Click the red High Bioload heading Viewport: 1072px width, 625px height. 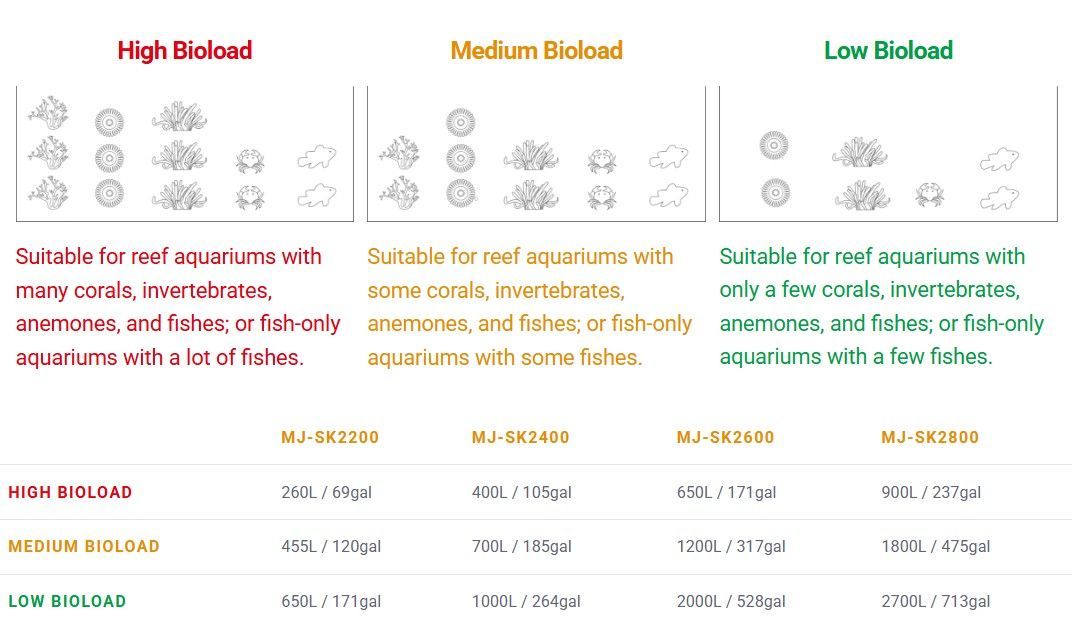[x=184, y=51]
